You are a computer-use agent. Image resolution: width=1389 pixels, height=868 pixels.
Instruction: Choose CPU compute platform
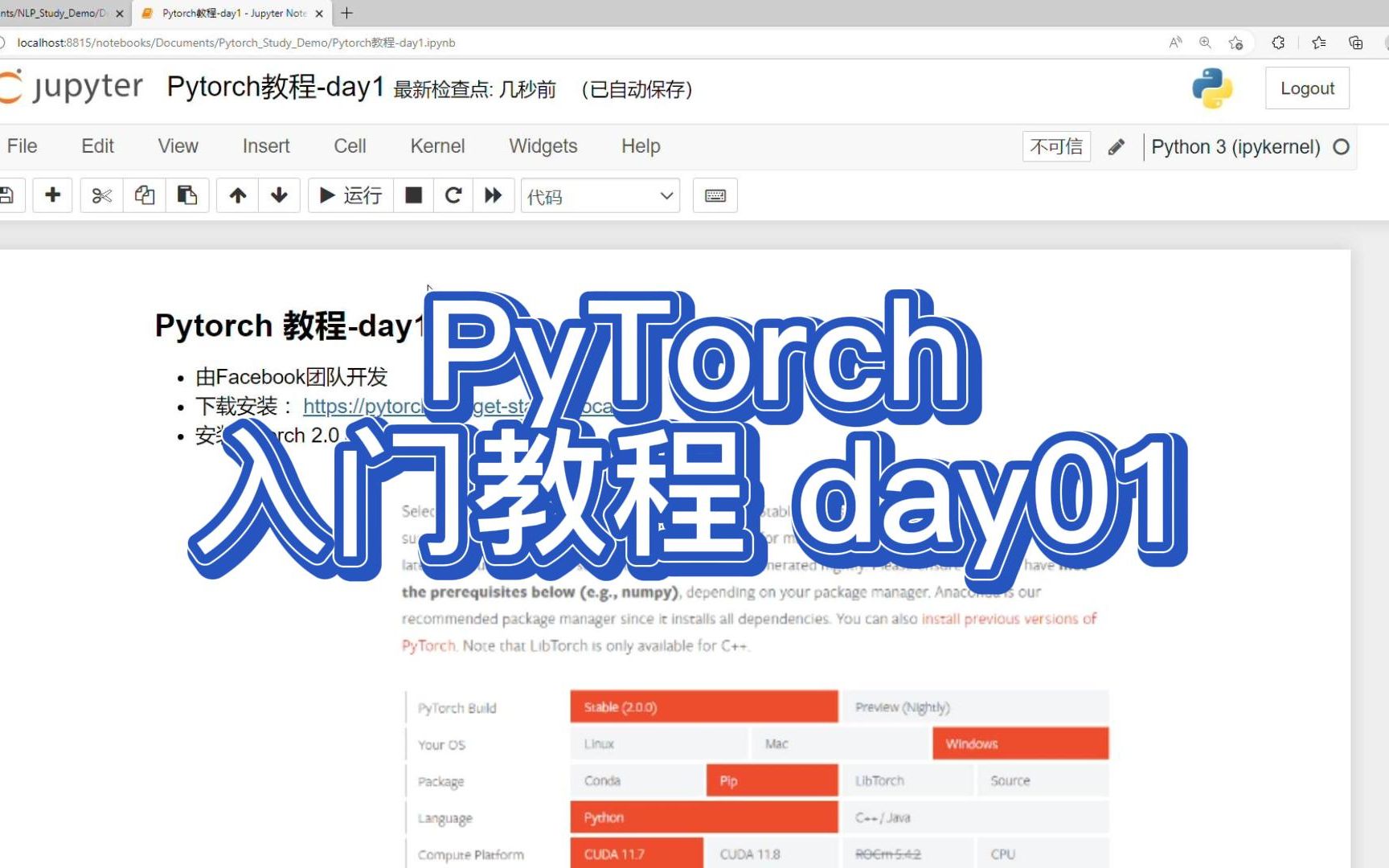[1043, 854]
